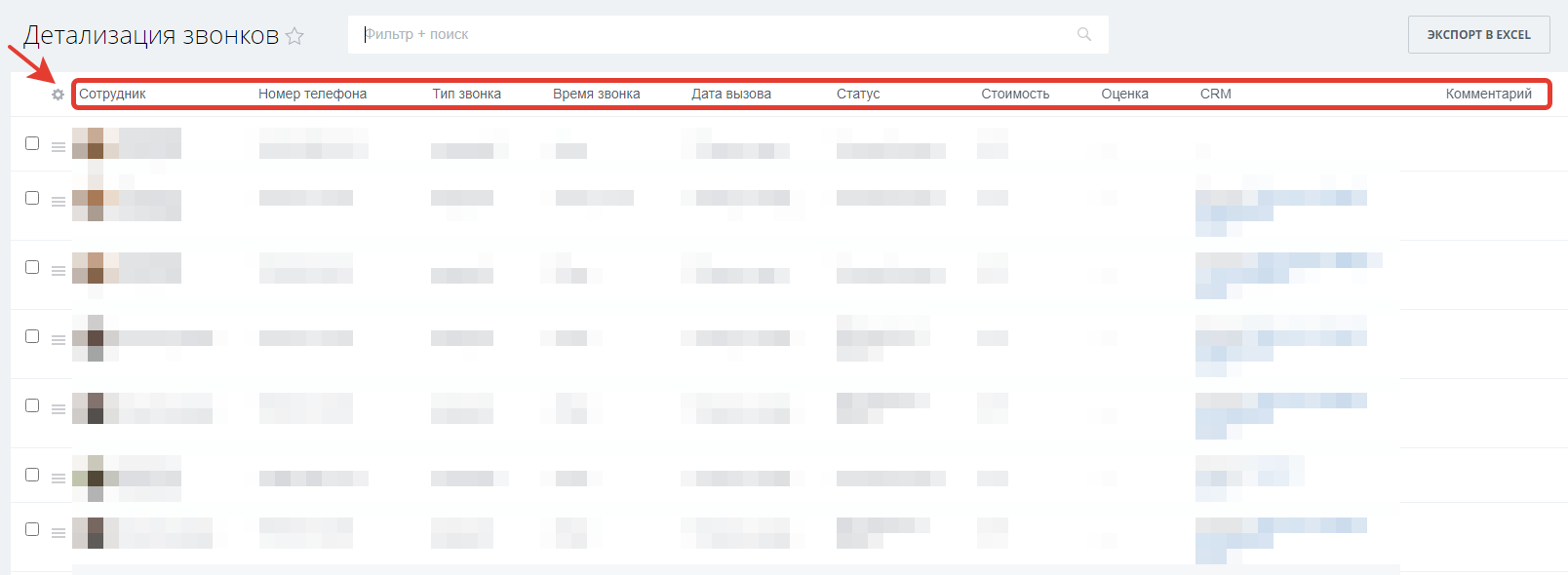Open the CRM link in the fifth row

point(1281,415)
